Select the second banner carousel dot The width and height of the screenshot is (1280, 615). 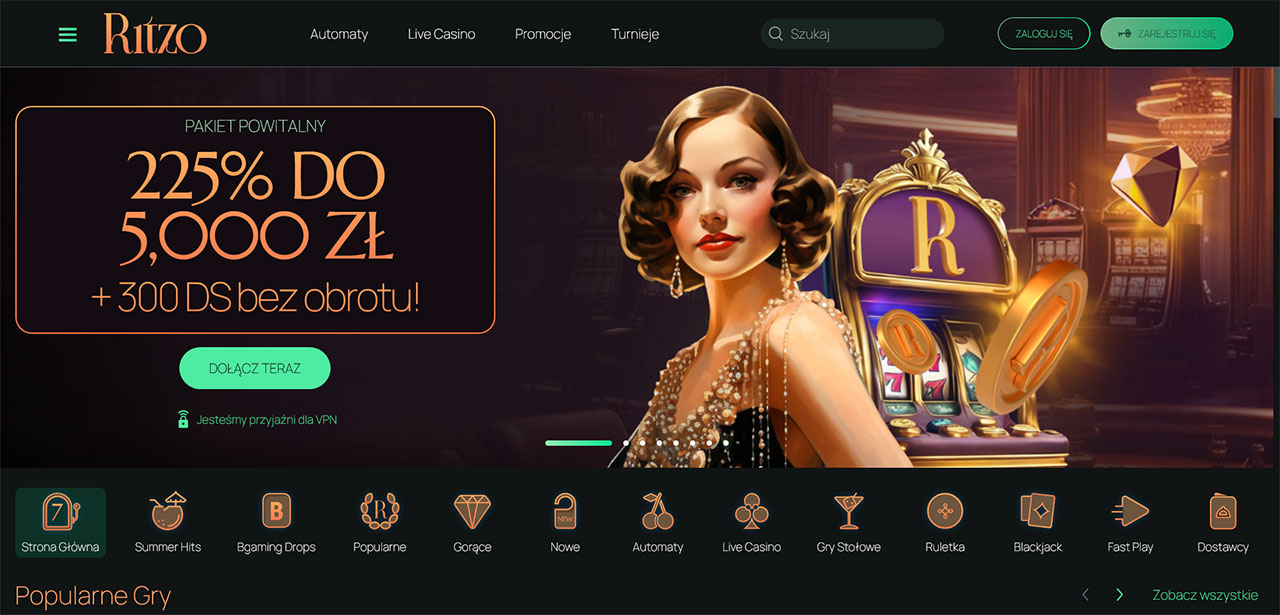point(626,442)
